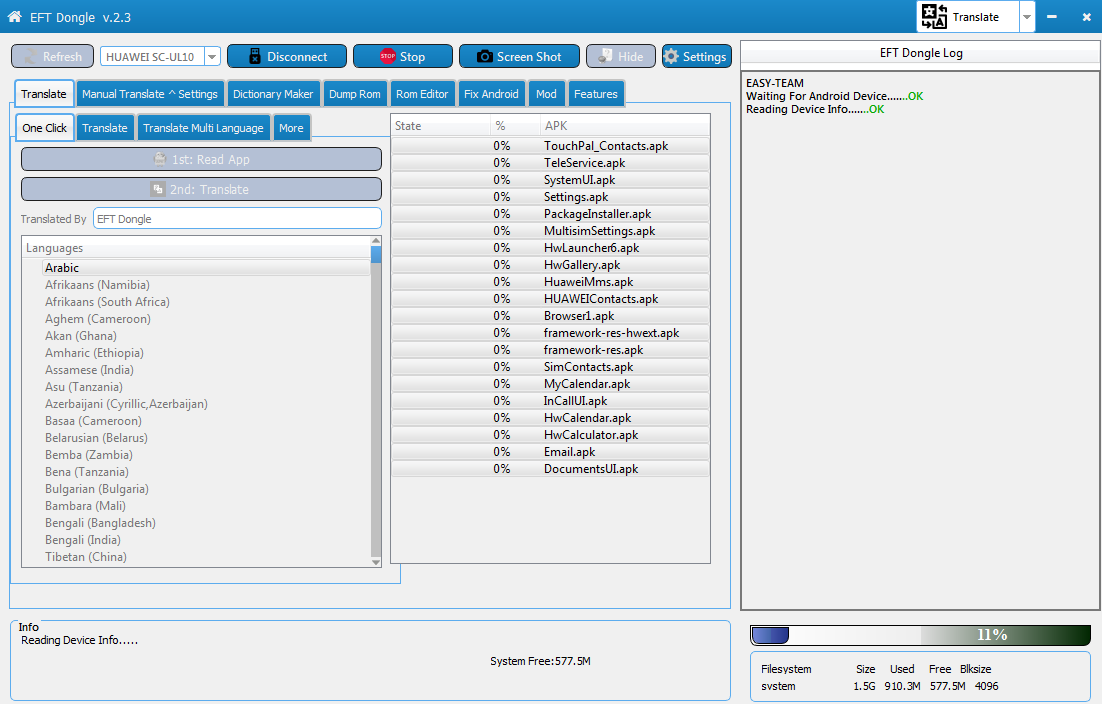Click the scroll down arrow of languages list
The image size is (1102, 704).
(376, 562)
